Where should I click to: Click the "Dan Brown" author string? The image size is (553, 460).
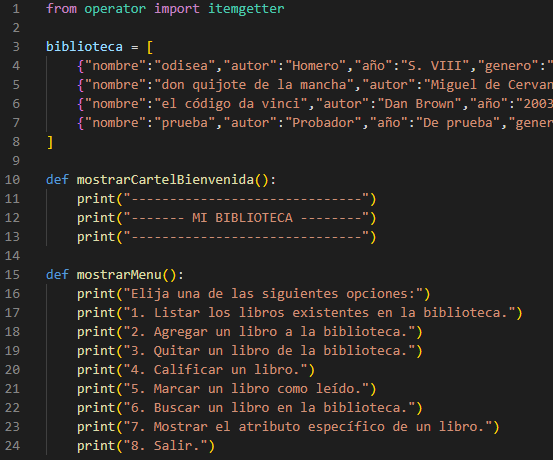click(x=419, y=104)
